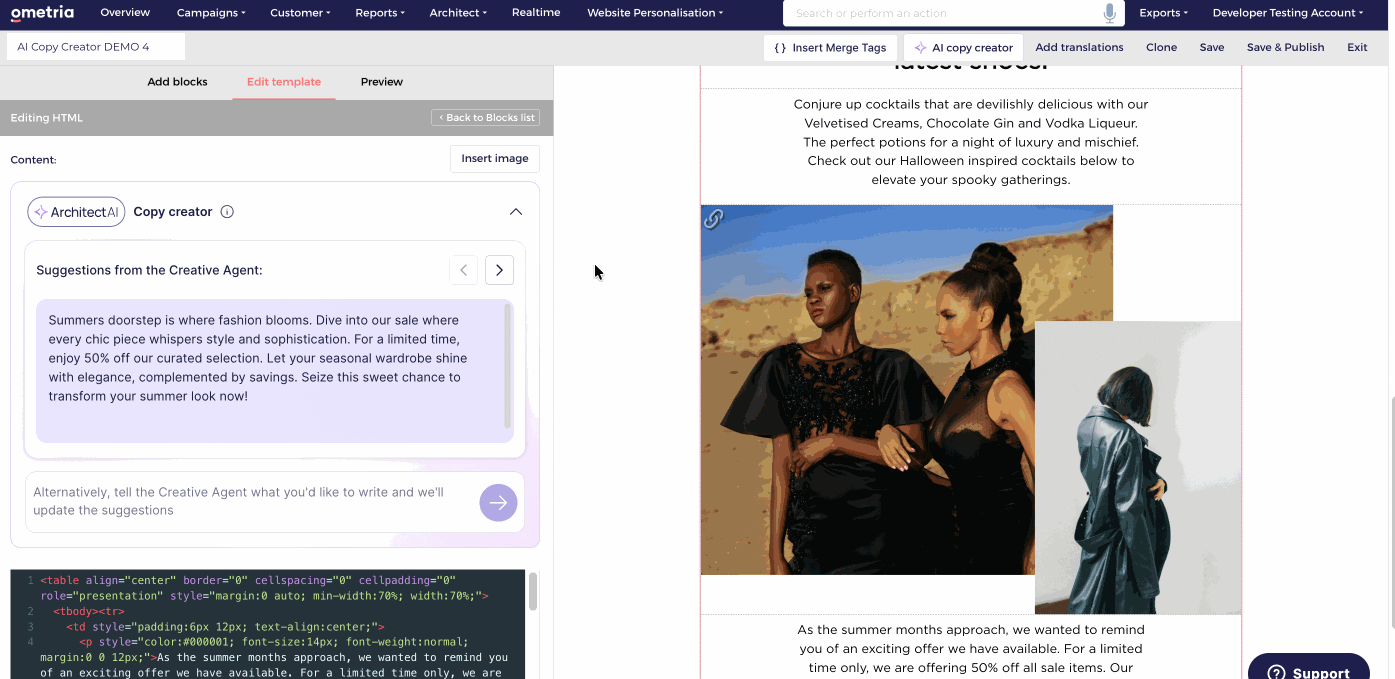Open the Exports dropdown

[x=1163, y=13]
